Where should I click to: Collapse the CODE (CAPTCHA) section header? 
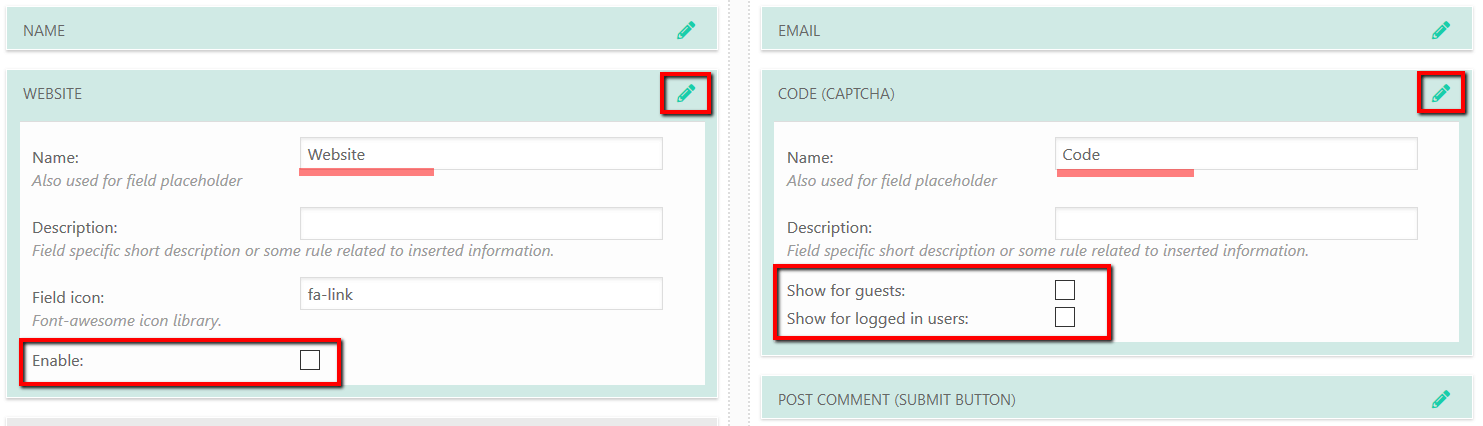(x=1050, y=94)
